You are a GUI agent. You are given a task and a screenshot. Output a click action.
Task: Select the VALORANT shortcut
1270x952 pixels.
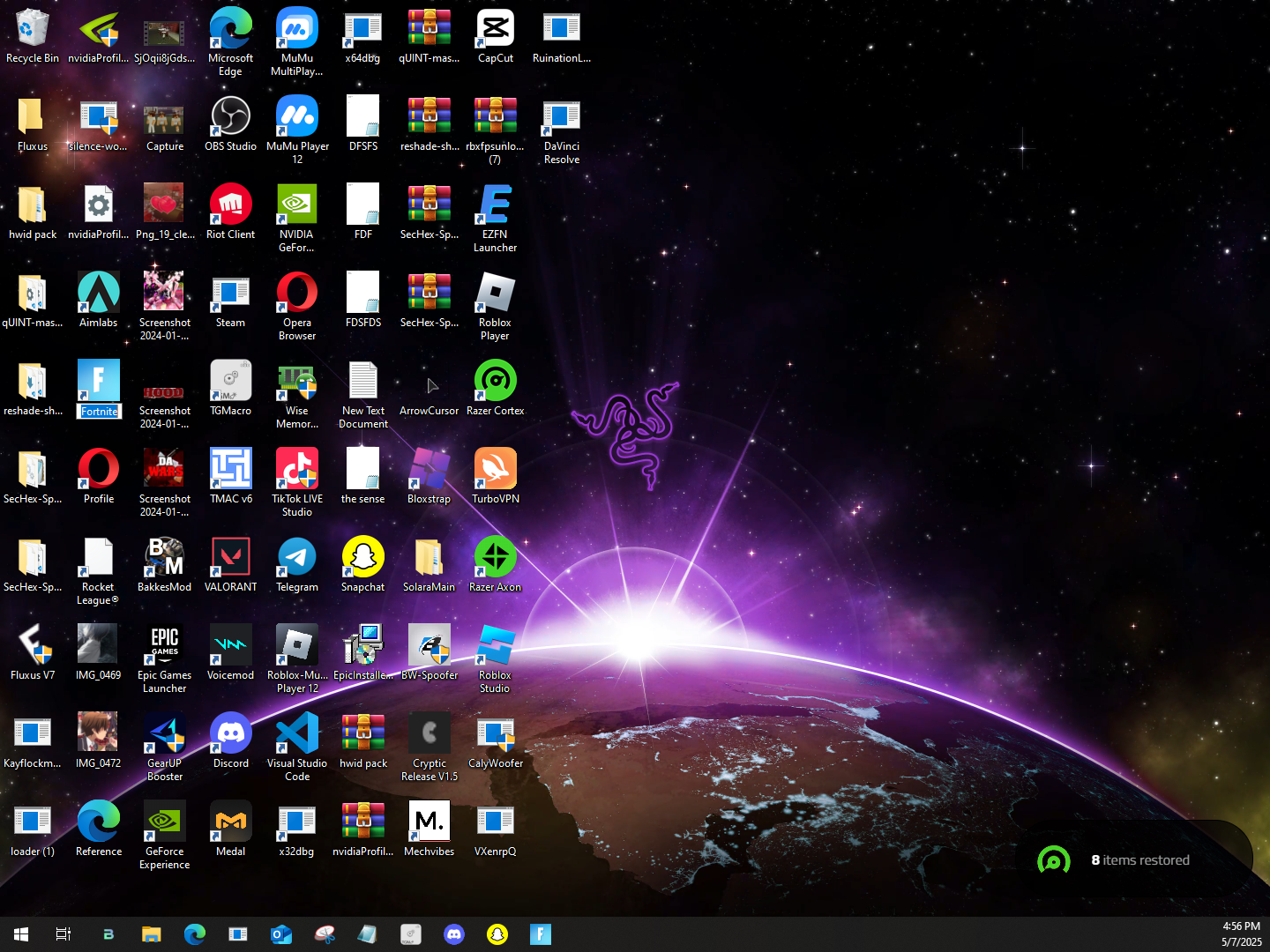(x=231, y=566)
